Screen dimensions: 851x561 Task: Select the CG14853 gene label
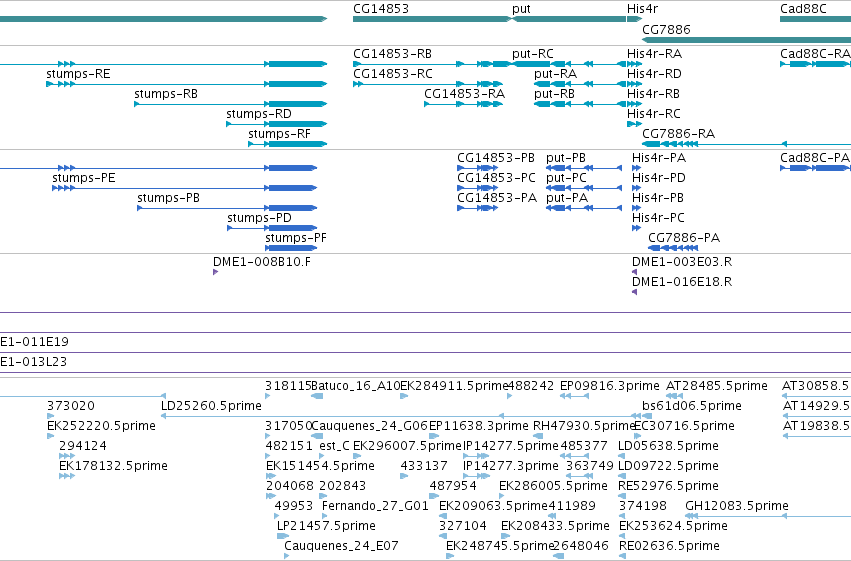pos(380,9)
